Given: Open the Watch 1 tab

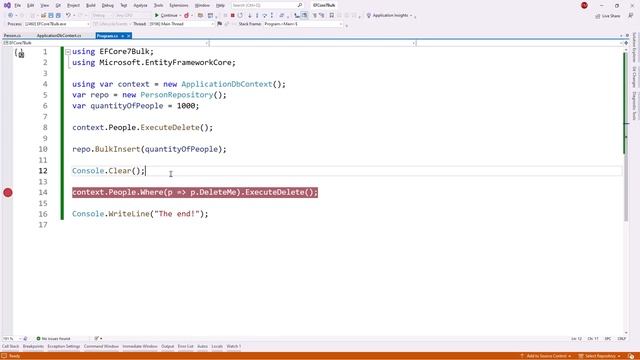Looking at the screenshot, I should click(234, 347).
